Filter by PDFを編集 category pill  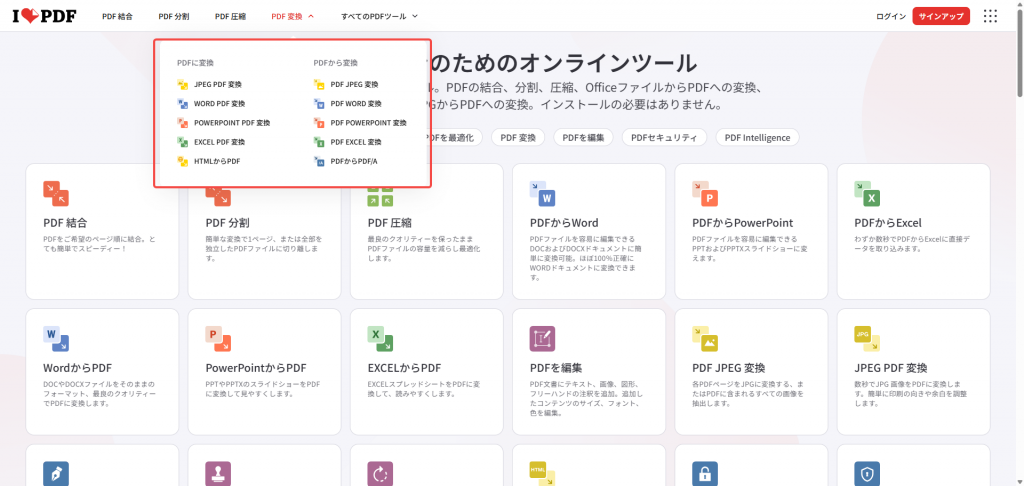(x=583, y=137)
